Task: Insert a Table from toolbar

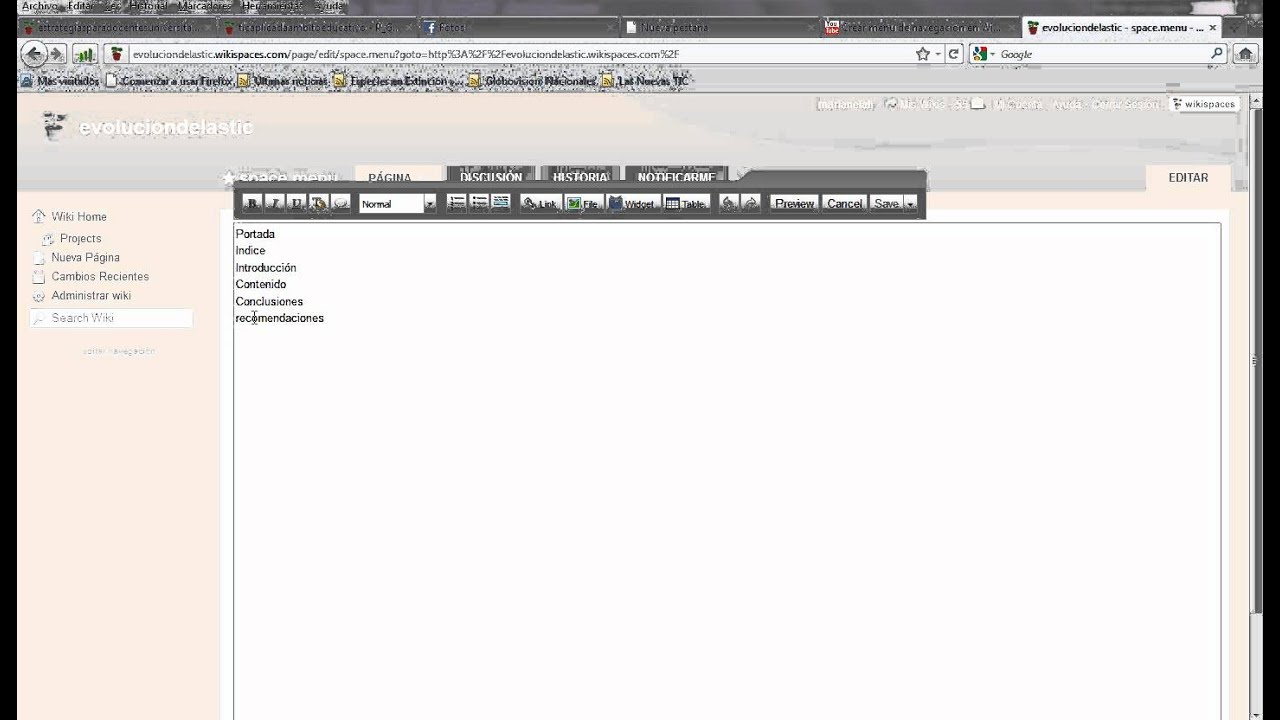Action: click(x=686, y=203)
